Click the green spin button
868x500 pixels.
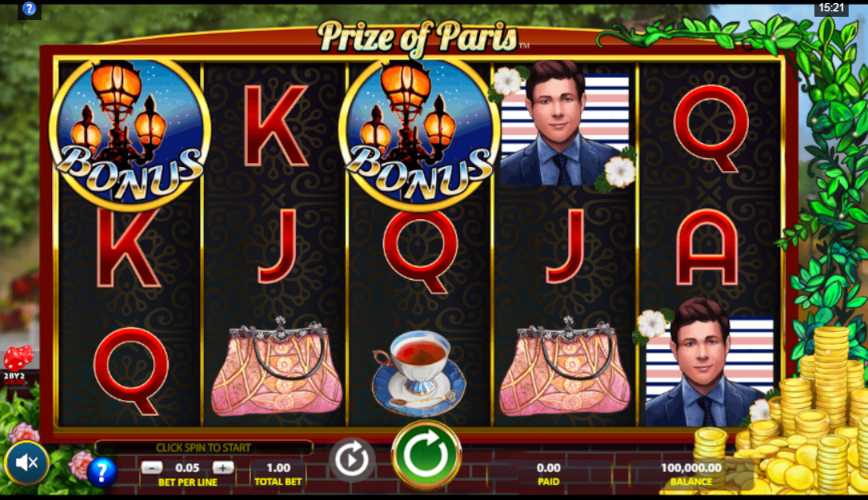(426, 455)
